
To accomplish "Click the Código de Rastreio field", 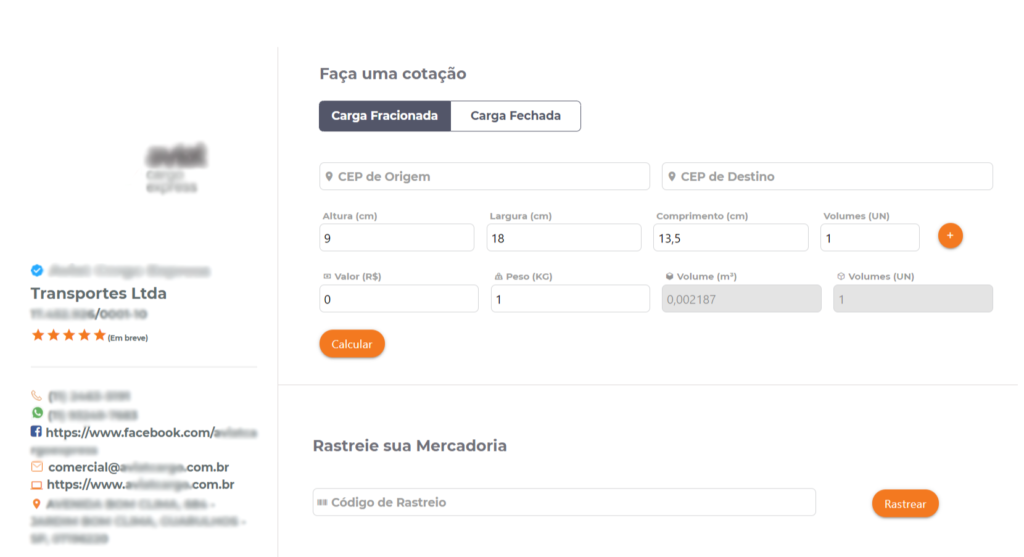I will point(565,502).
